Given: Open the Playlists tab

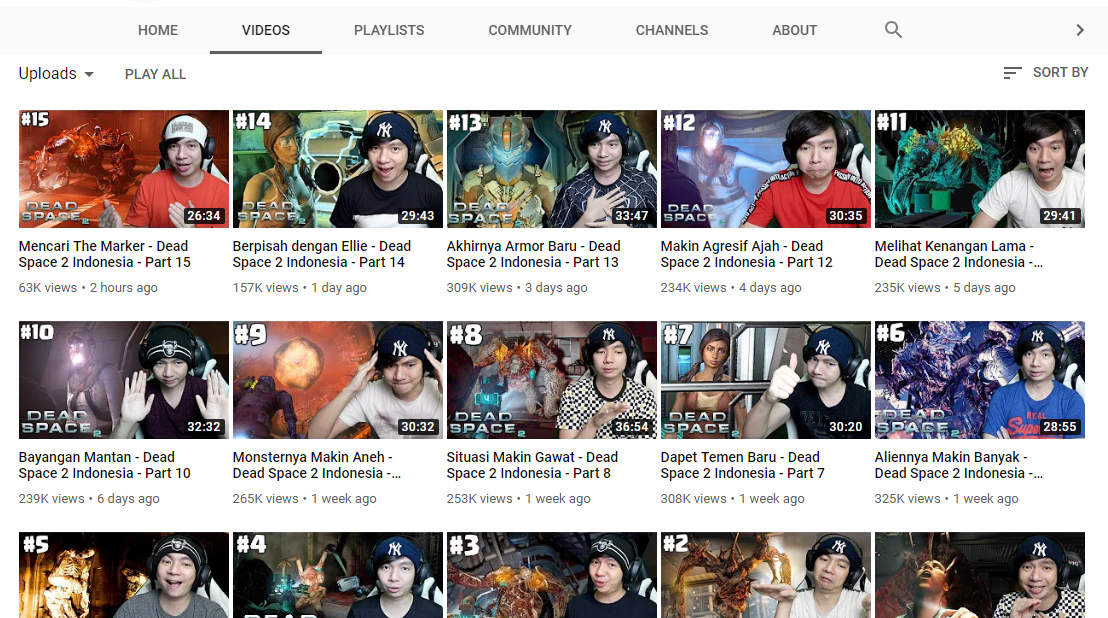Looking at the screenshot, I should pos(389,30).
